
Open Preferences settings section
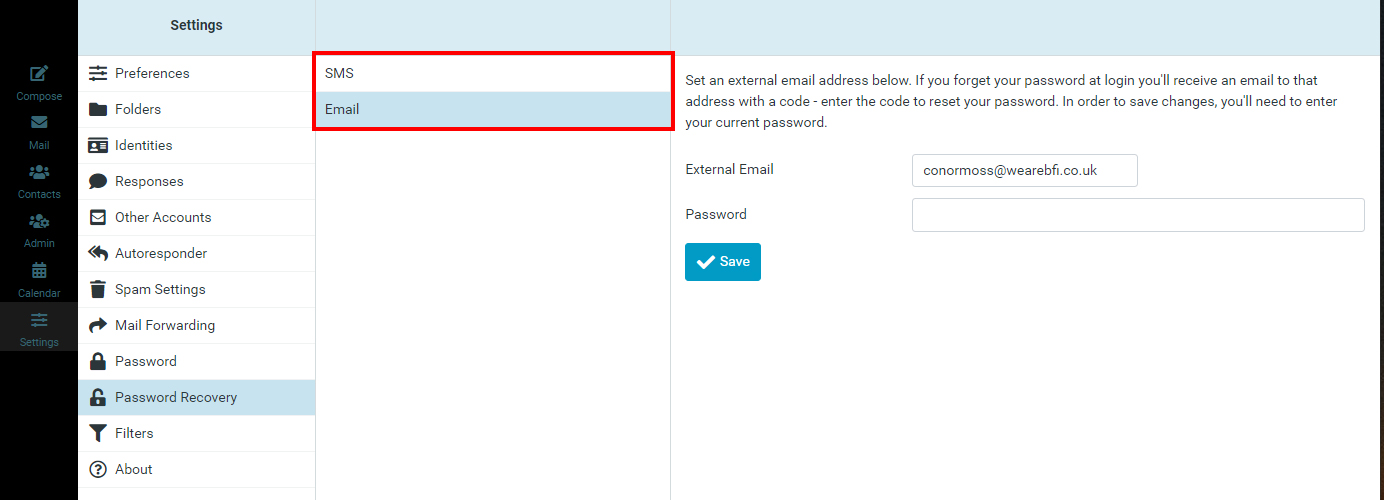point(152,73)
